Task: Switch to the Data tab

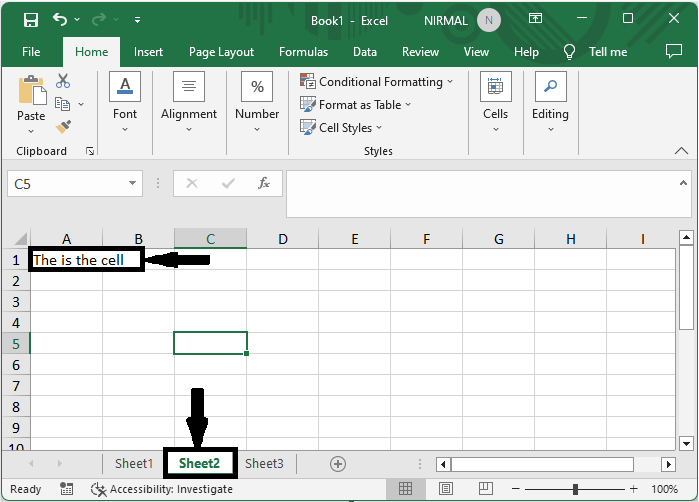Action: [x=365, y=52]
